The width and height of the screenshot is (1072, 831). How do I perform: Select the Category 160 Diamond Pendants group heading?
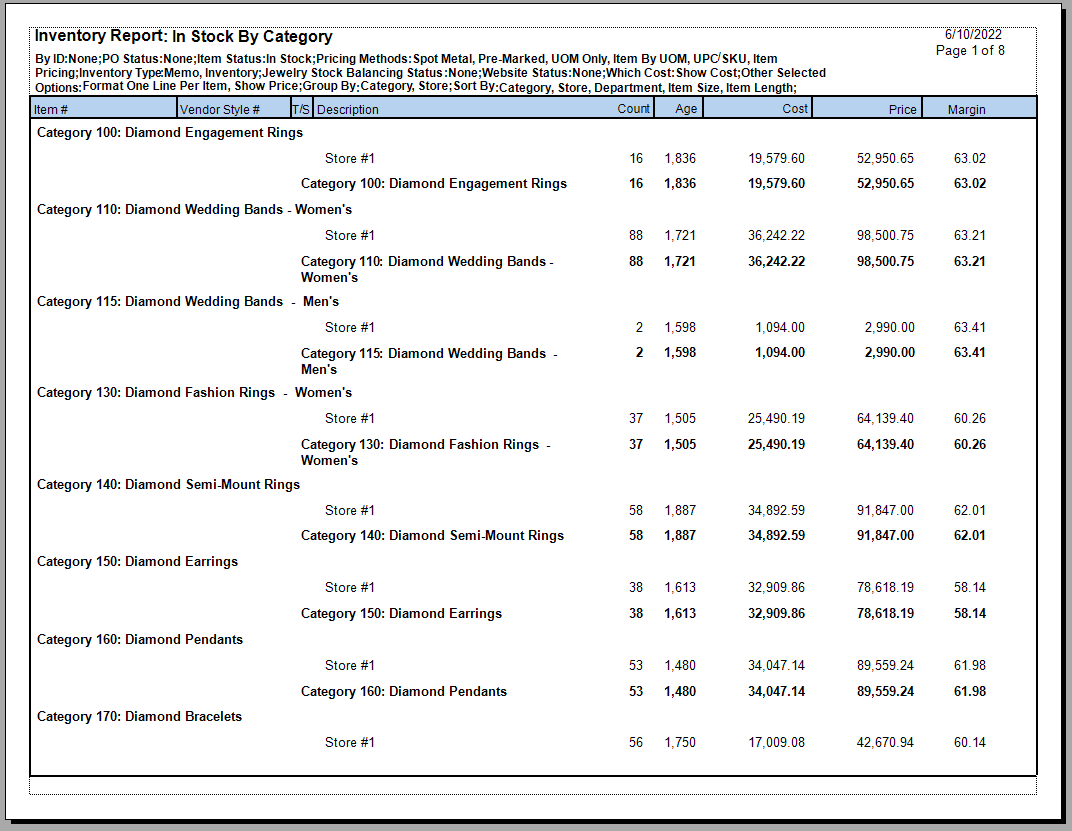[140, 639]
